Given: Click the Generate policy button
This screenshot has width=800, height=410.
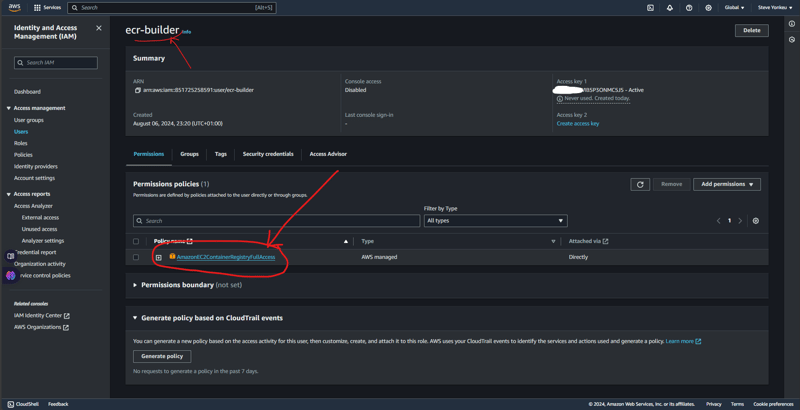Looking at the screenshot, I should (162, 356).
